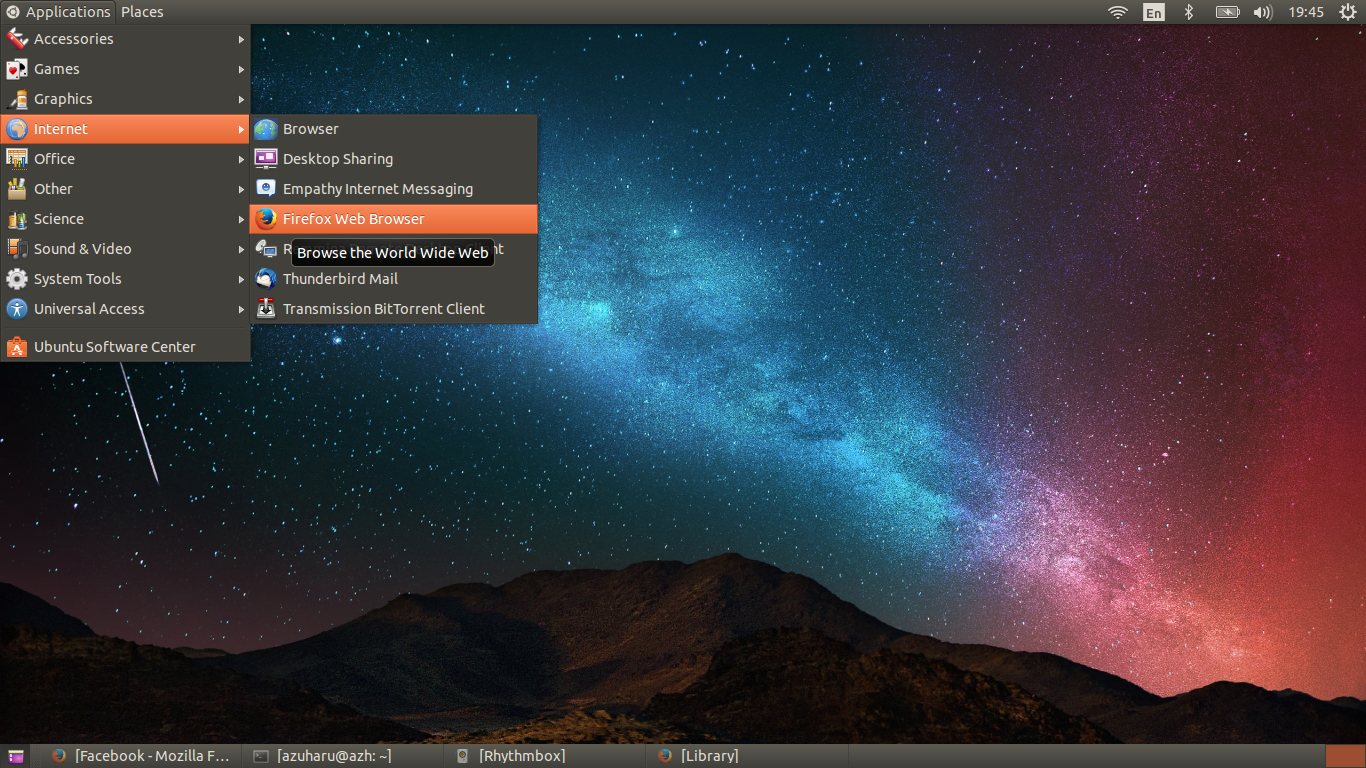This screenshot has width=1366, height=768.
Task: Select Thunderbird Mail menu entry
Action: pyautogui.click(x=394, y=279)
